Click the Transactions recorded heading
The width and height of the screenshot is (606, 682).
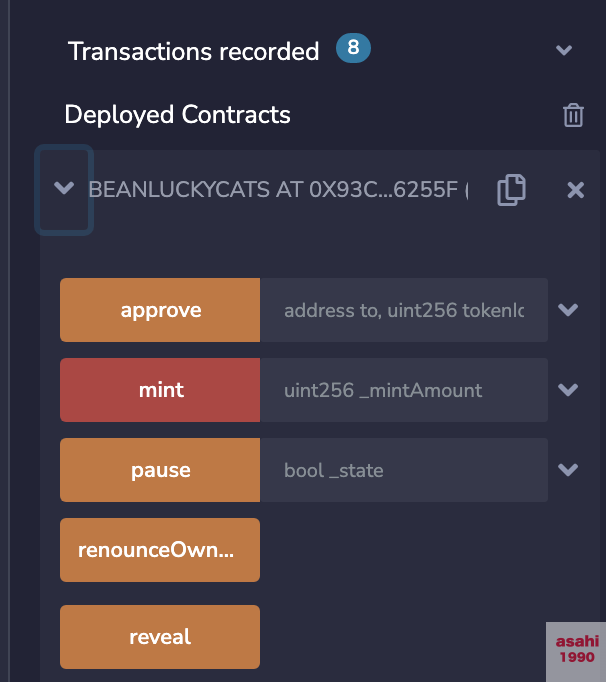[194, 51]
